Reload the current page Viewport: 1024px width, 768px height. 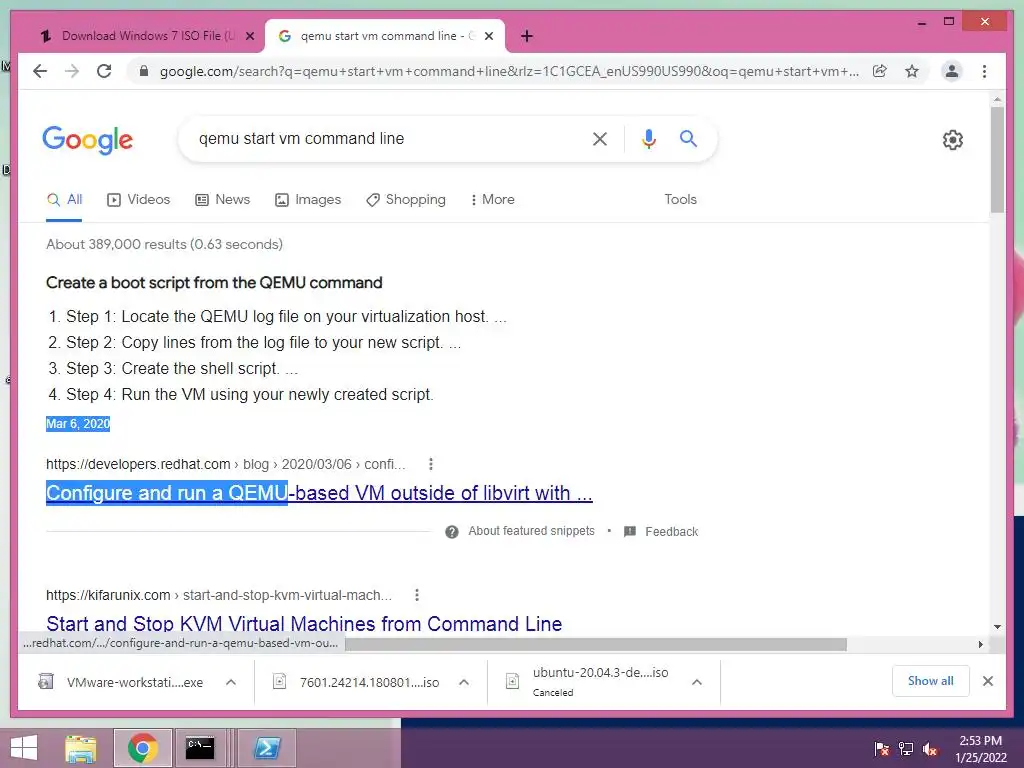[104, 71]
